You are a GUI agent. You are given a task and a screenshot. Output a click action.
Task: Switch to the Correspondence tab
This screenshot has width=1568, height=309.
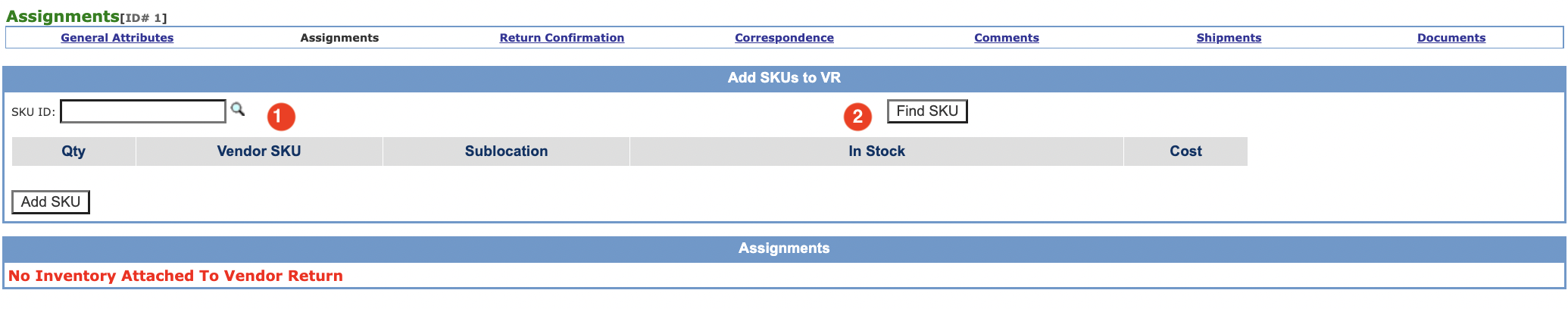(x=784, y=38)
